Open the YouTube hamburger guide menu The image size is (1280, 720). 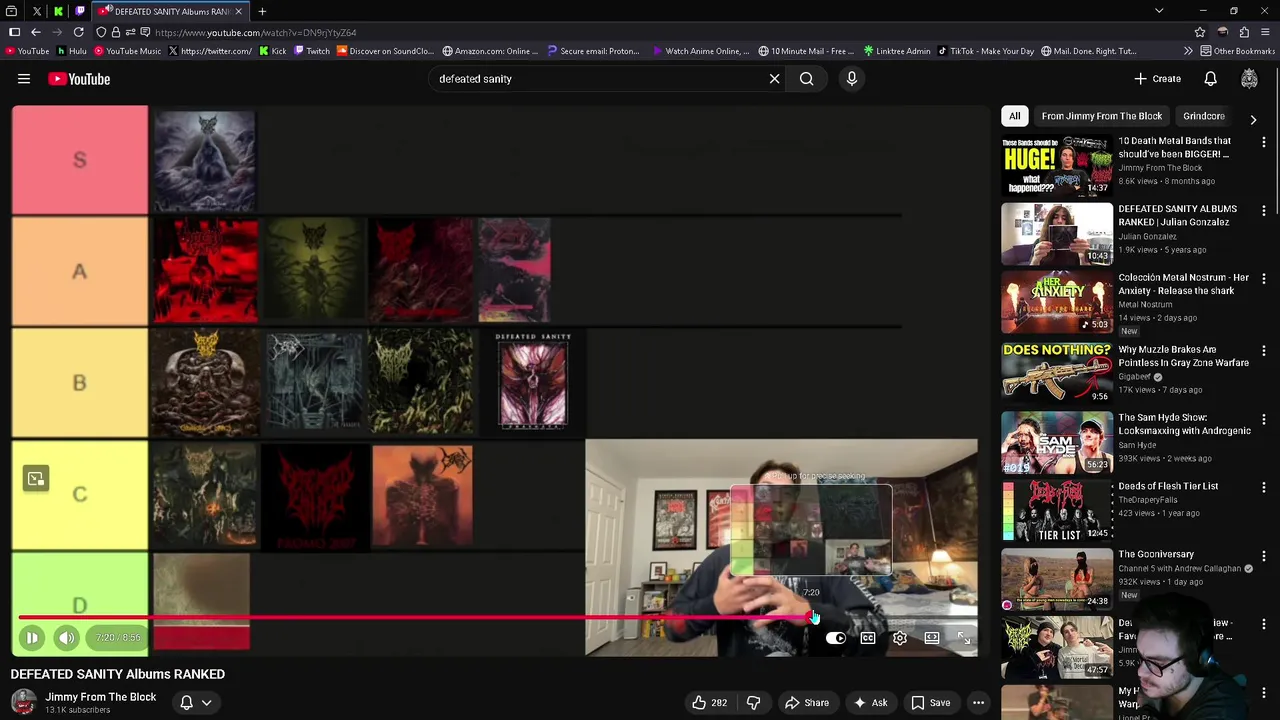[24, 79]
